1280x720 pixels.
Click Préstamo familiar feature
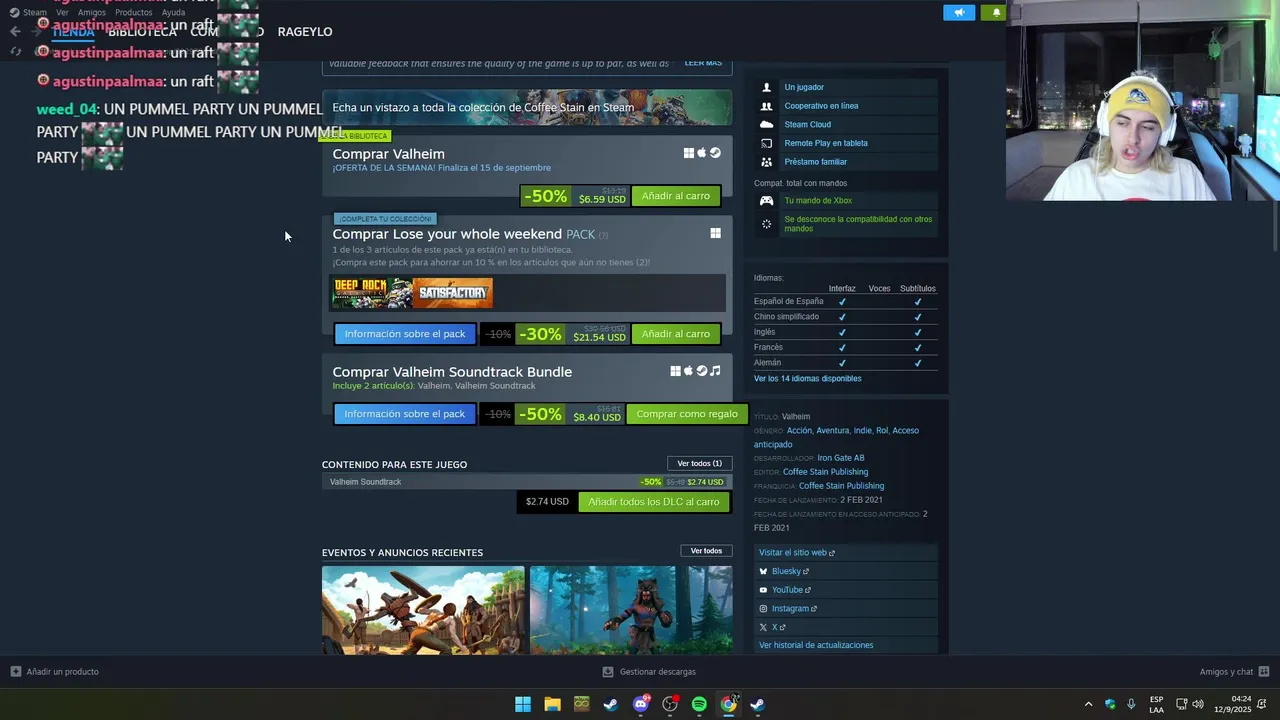[815, 162]
